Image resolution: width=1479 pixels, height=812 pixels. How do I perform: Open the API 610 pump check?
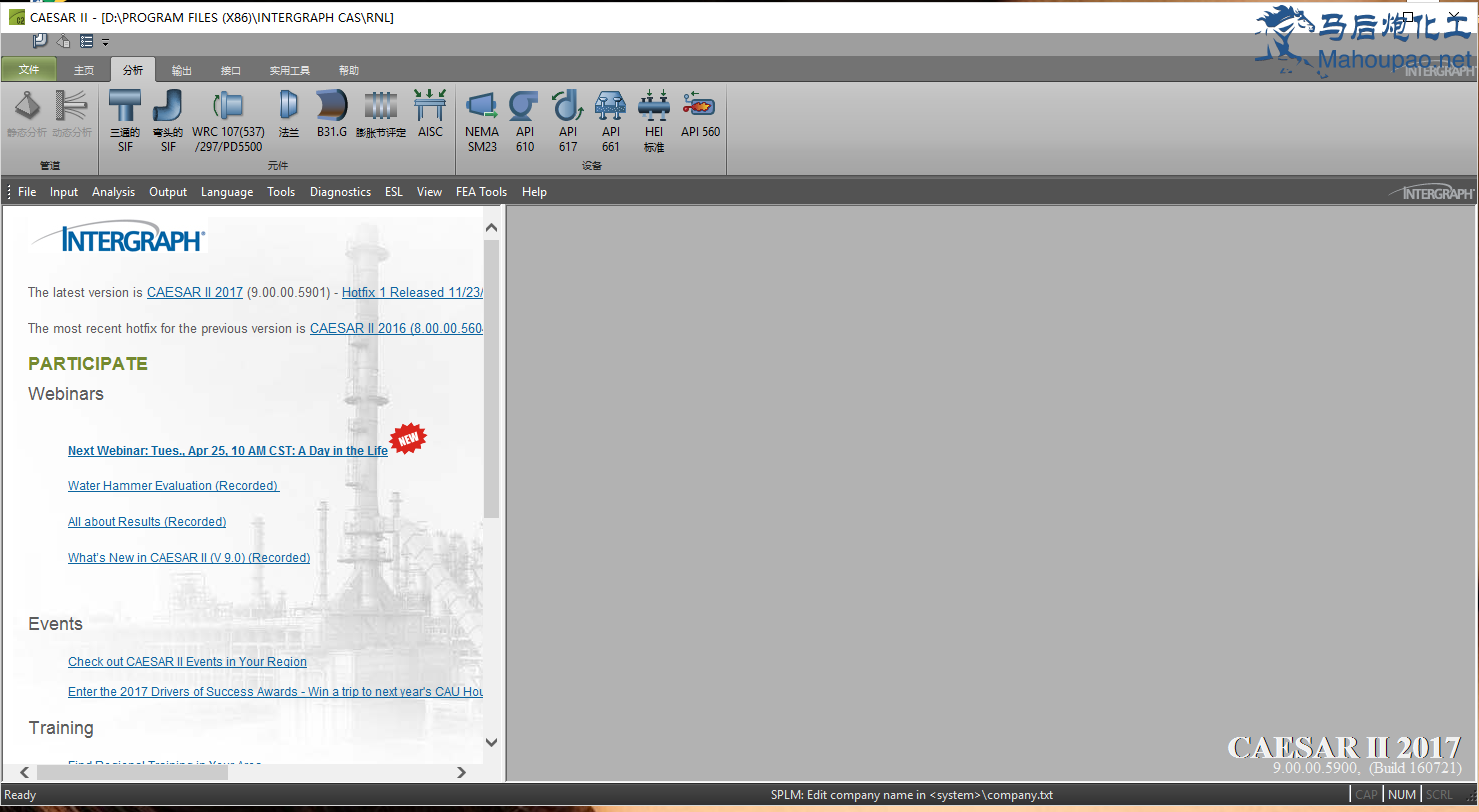pyautogui.click(x=525, y=121)
